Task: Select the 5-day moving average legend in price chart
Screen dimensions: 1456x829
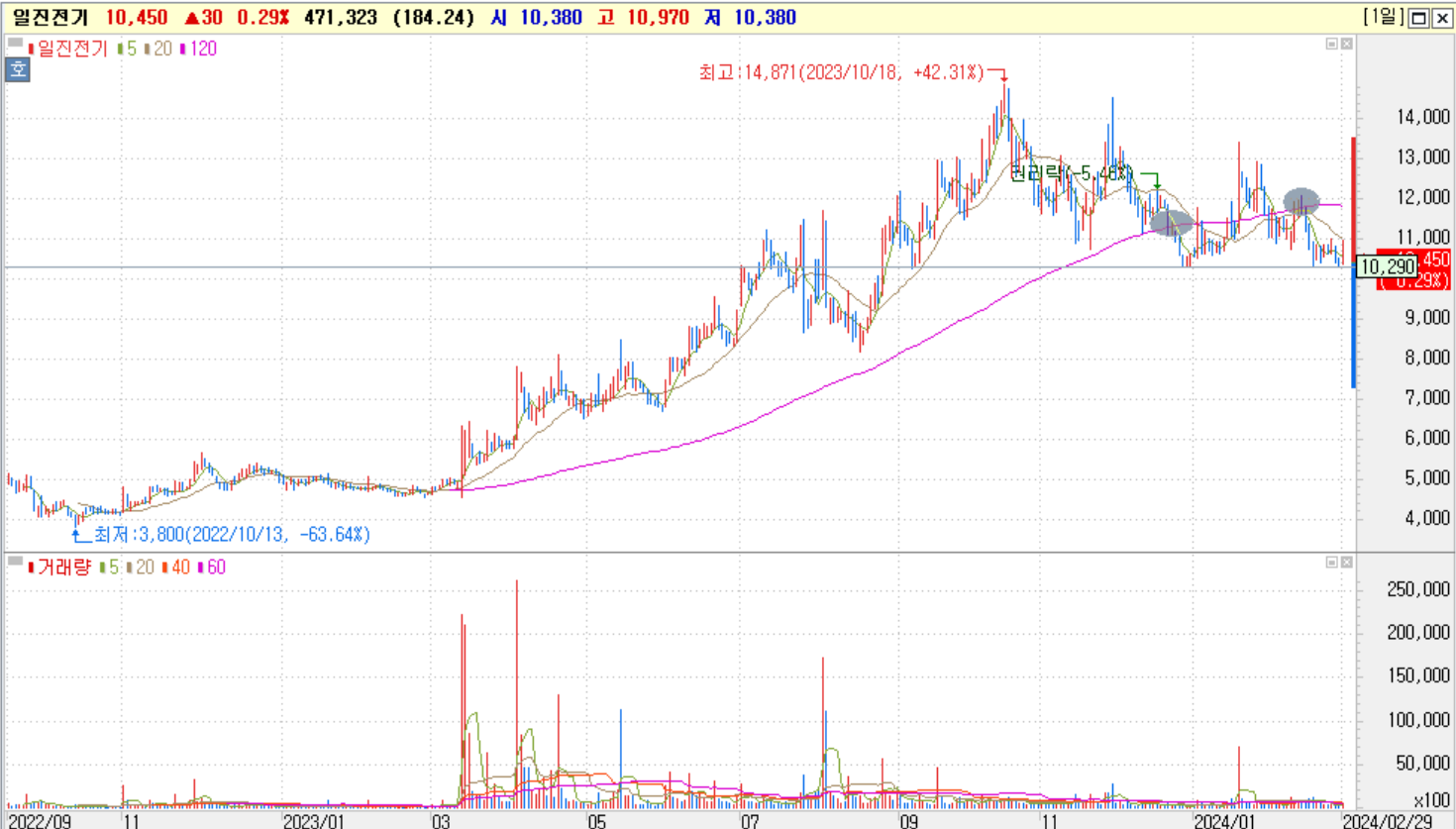Action: pos(127,49)
